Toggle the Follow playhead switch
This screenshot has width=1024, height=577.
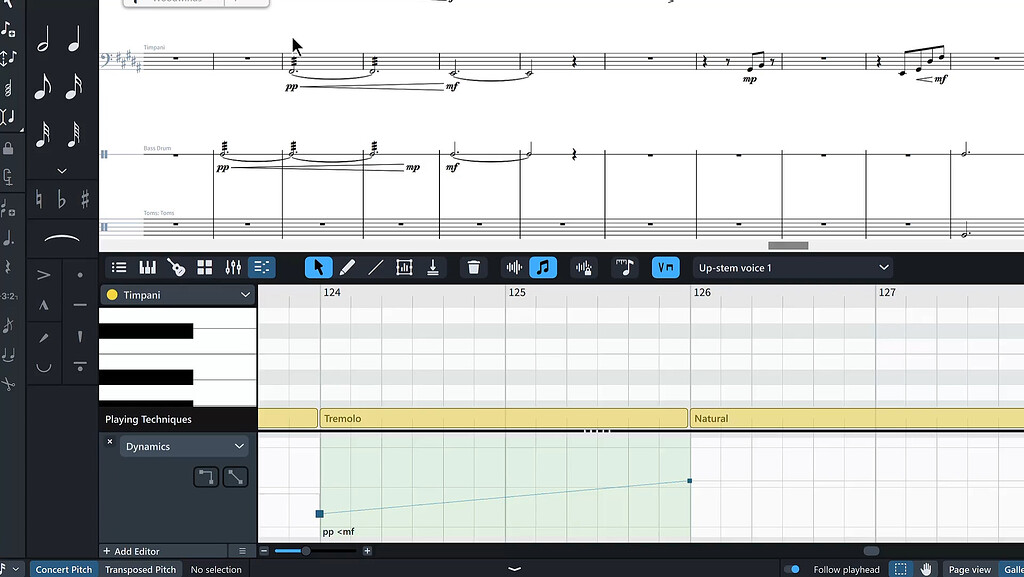[793, 569]
